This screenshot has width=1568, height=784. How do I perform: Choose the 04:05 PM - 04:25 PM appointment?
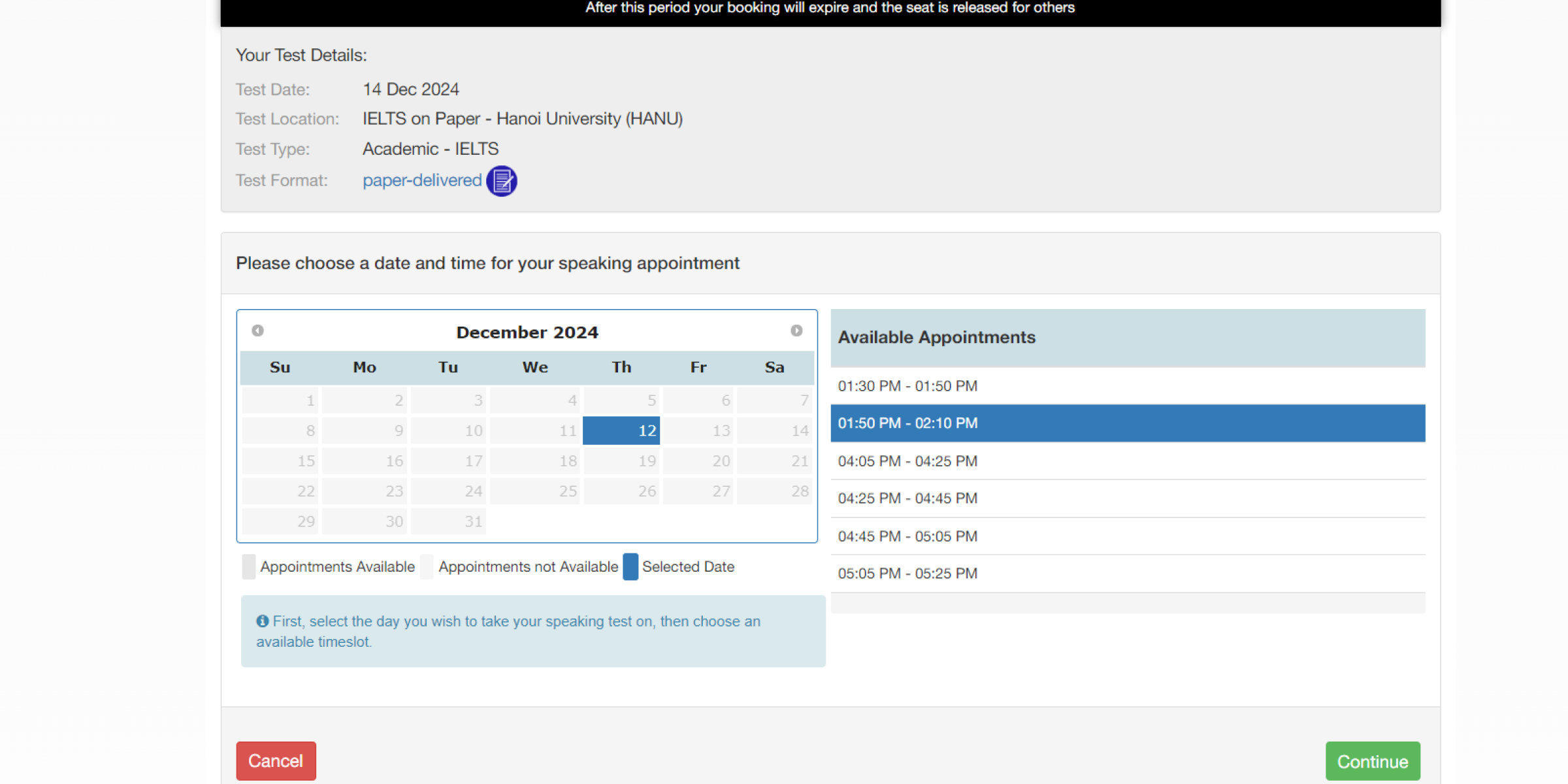point(1128,461)
